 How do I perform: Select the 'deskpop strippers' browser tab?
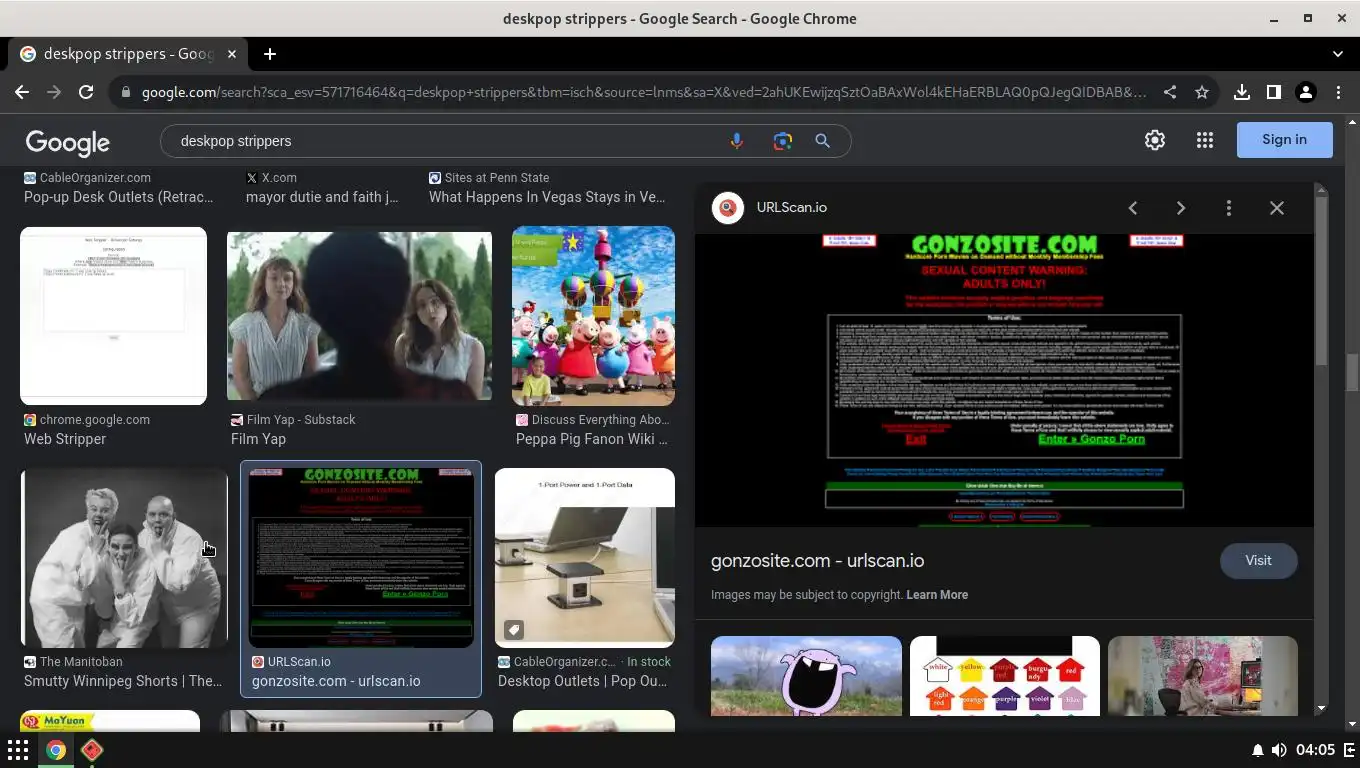129,54
